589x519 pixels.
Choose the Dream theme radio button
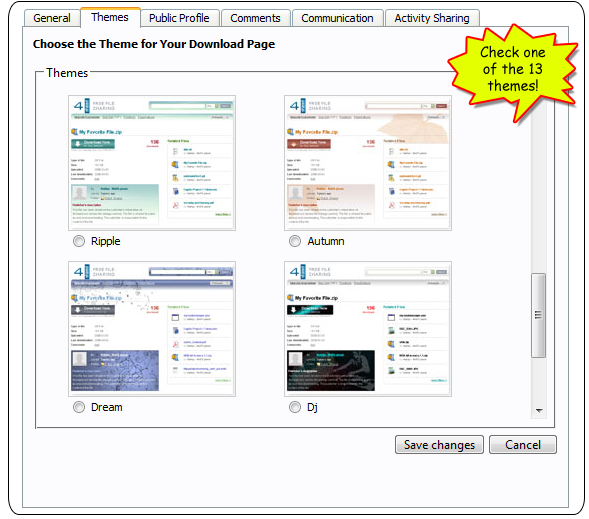pyautogui.click(x=79, y=407)
